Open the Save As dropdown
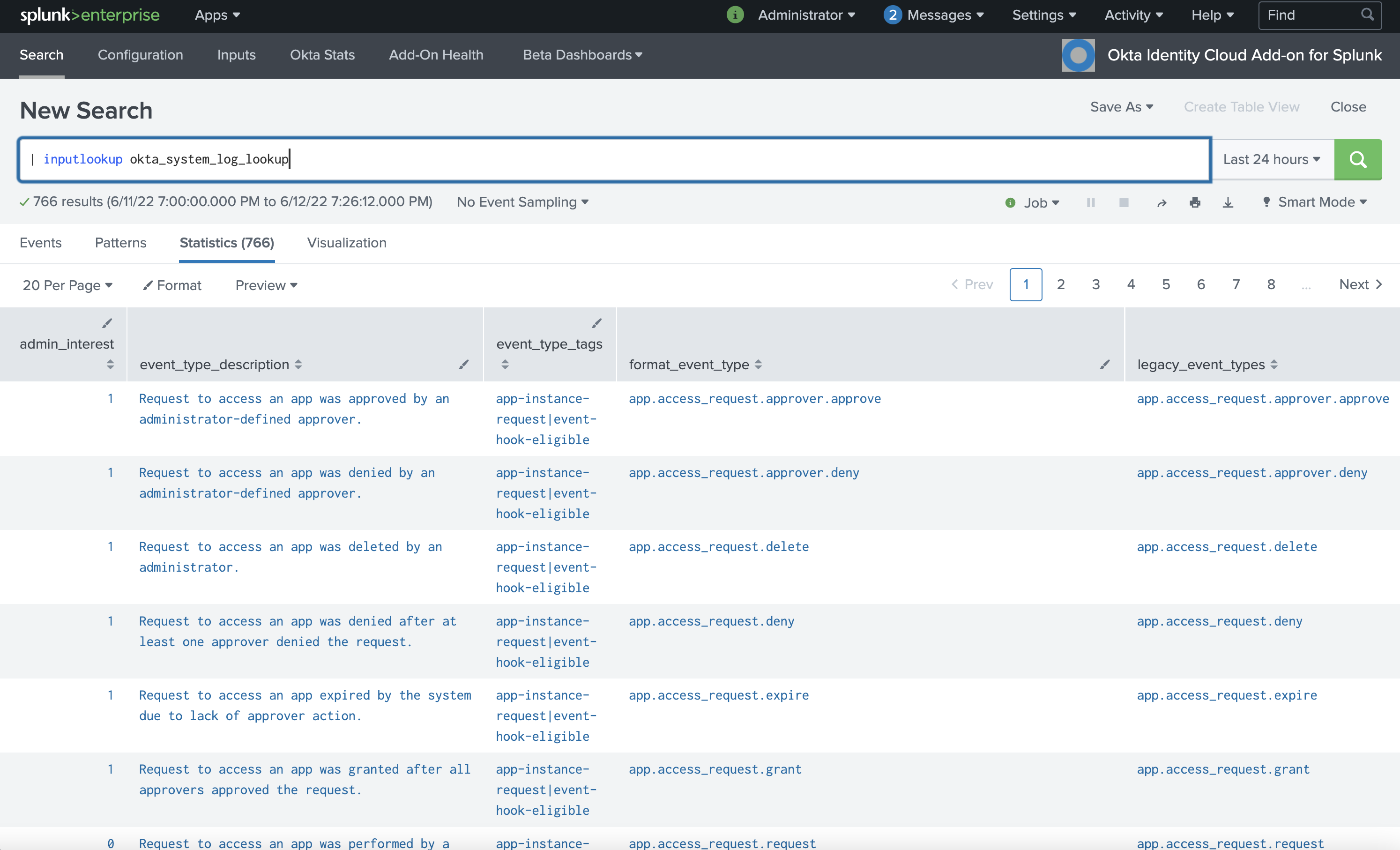 (x=1121, y=107)
